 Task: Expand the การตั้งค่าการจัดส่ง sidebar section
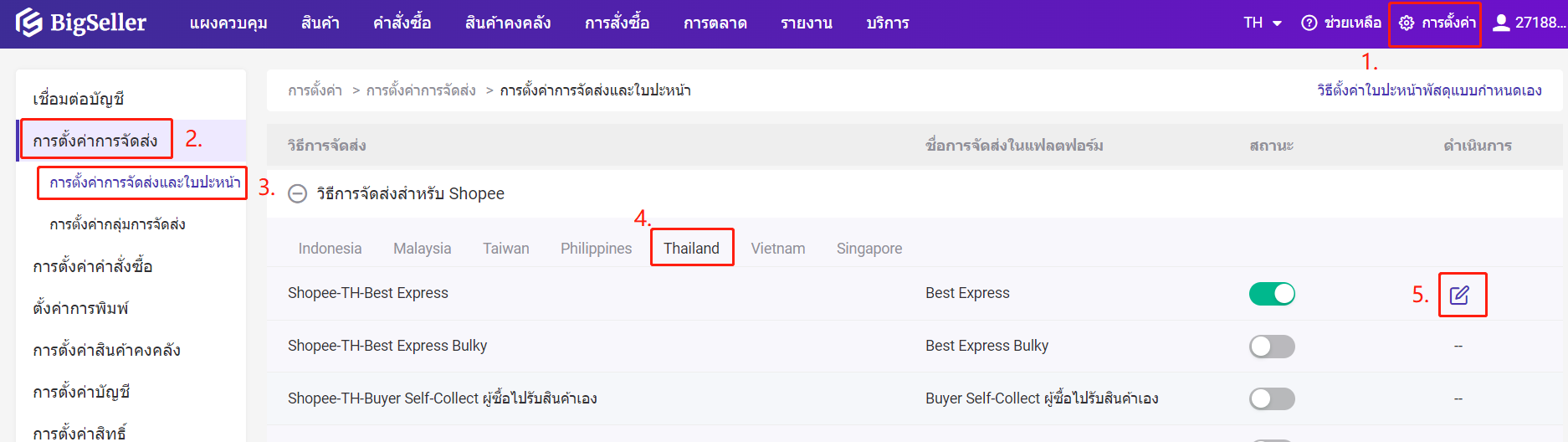click(95, 141)
